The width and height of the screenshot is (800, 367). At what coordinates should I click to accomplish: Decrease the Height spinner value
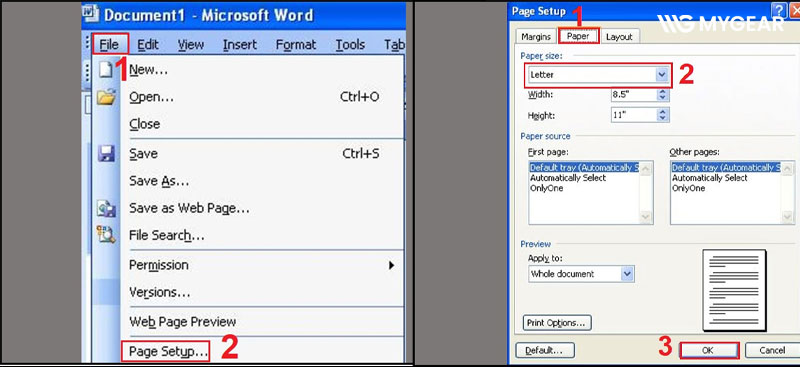click(x=663, y=119)
